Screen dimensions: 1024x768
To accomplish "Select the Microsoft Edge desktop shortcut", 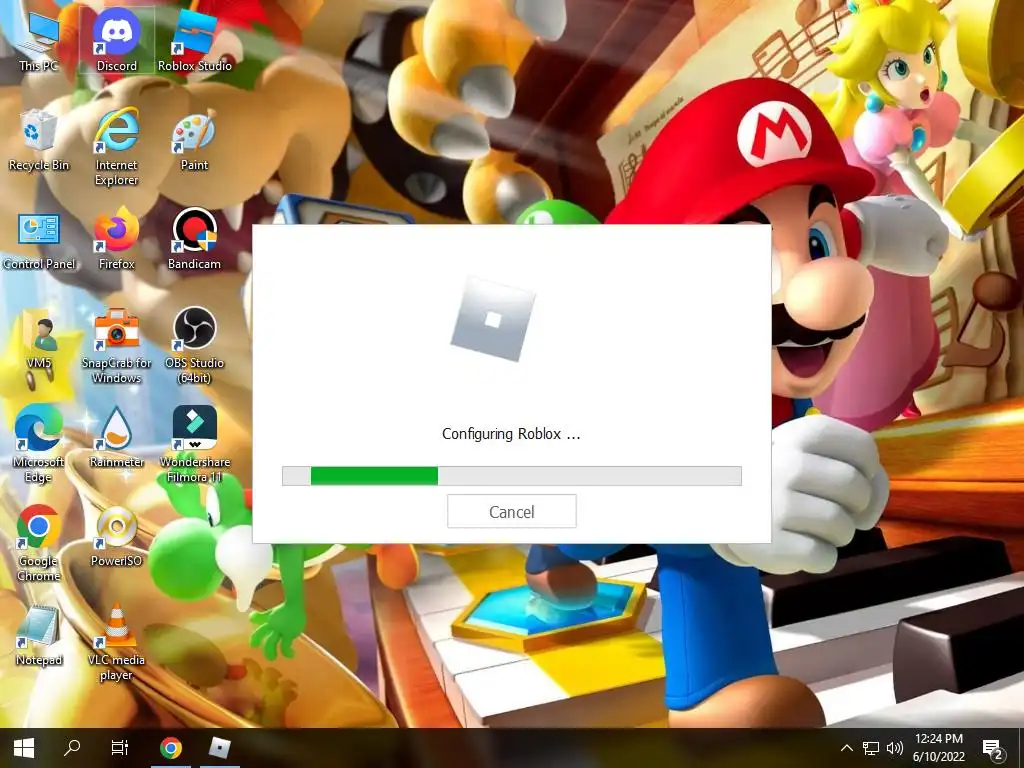I will pos(39,445).
